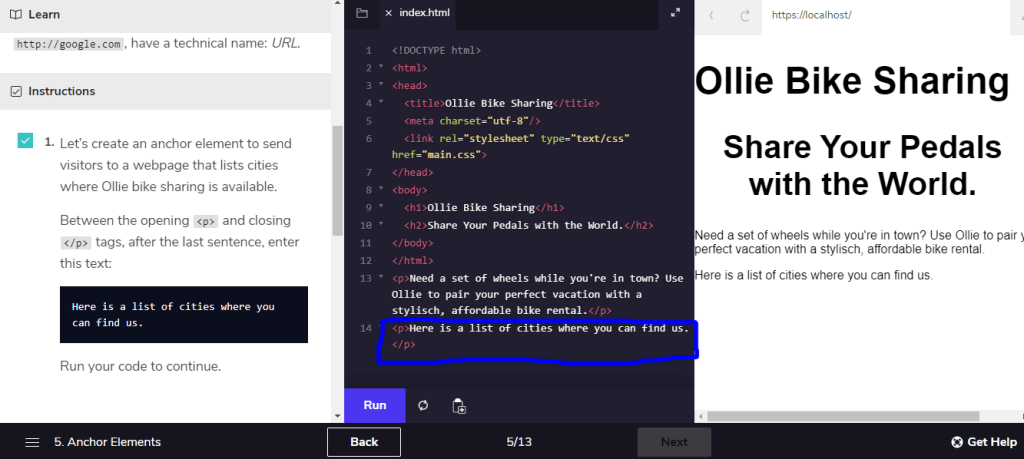This screenshot has height=459, width=1024.
Task: Expand the code editor to fullscreen
Action: (x=675, y=13)
